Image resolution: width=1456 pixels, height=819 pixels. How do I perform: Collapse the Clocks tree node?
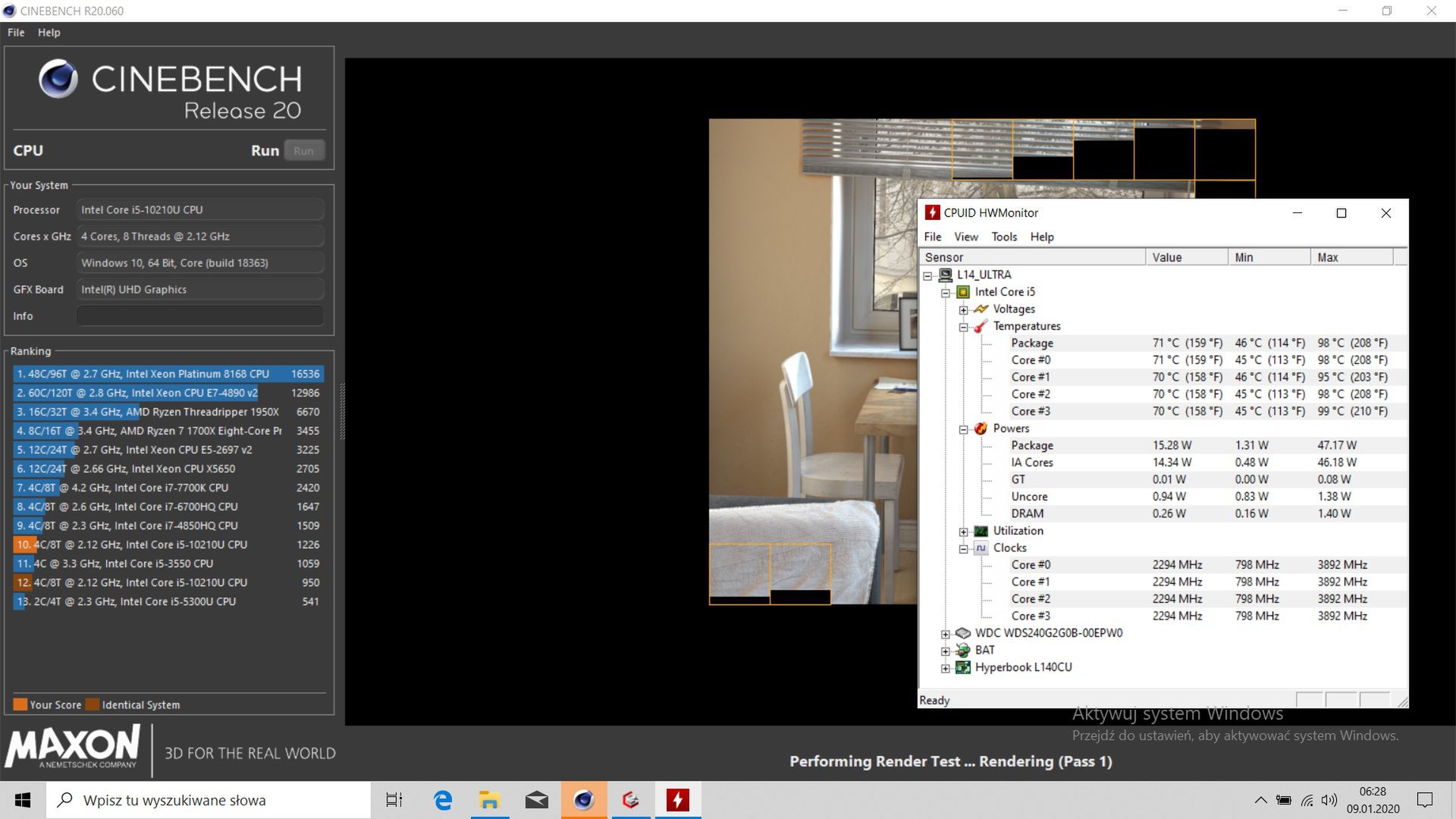[963, 548]
